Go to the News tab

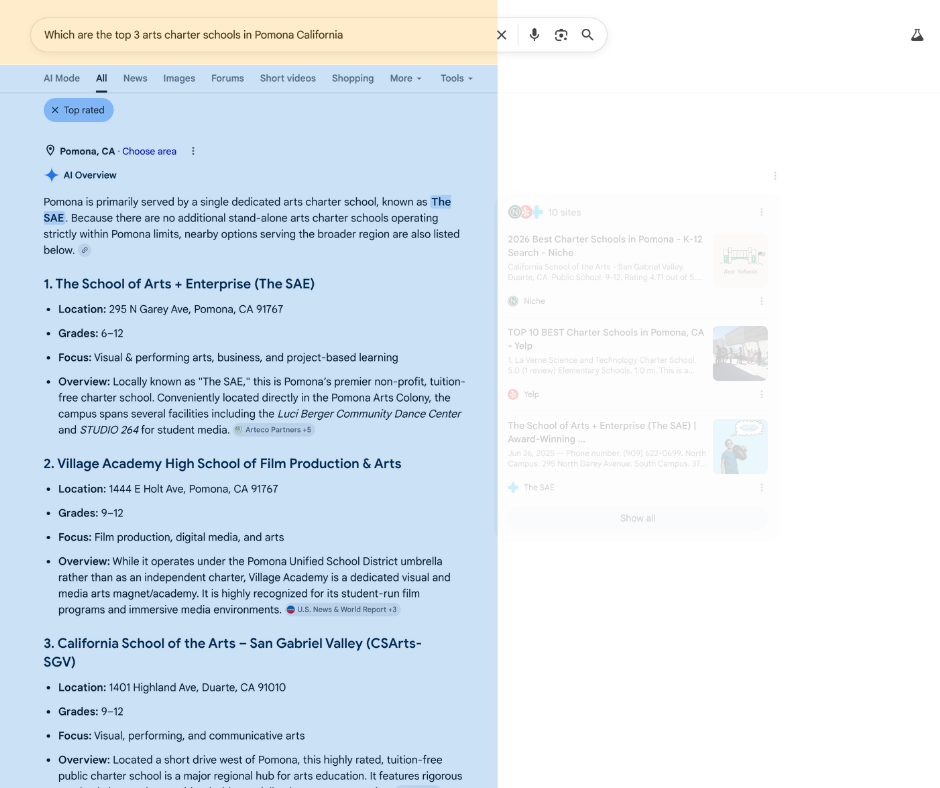pyautogui.click(x=135, y=79)
